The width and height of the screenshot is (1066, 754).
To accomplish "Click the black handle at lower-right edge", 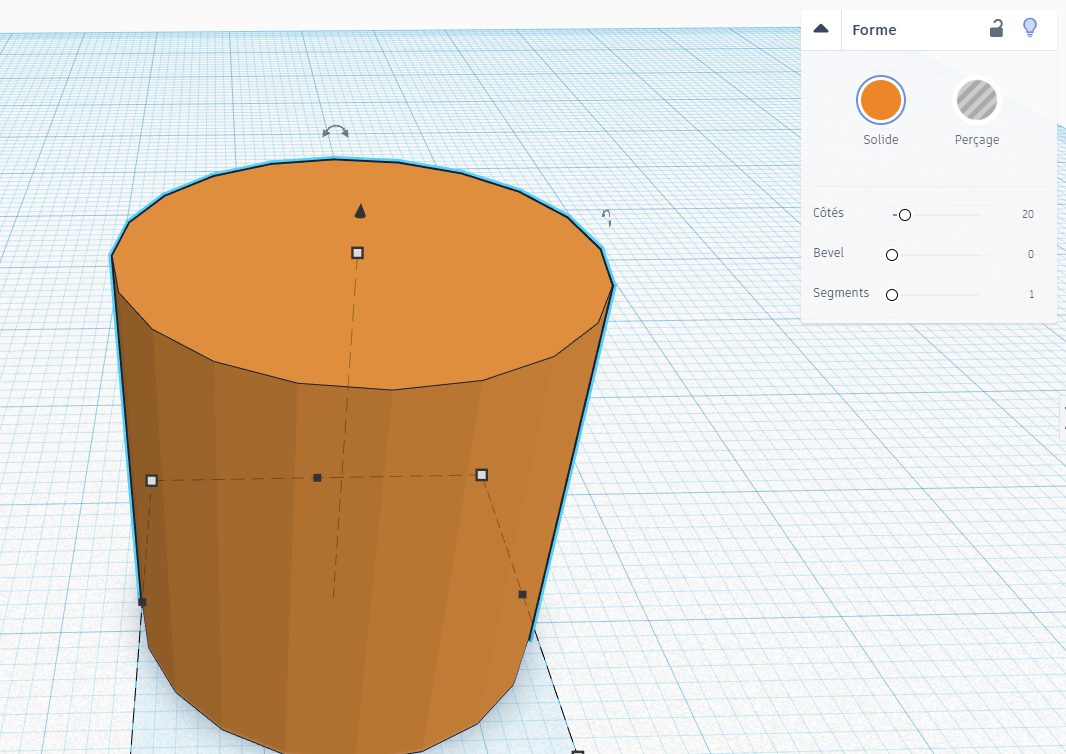I will pos(522,594).
